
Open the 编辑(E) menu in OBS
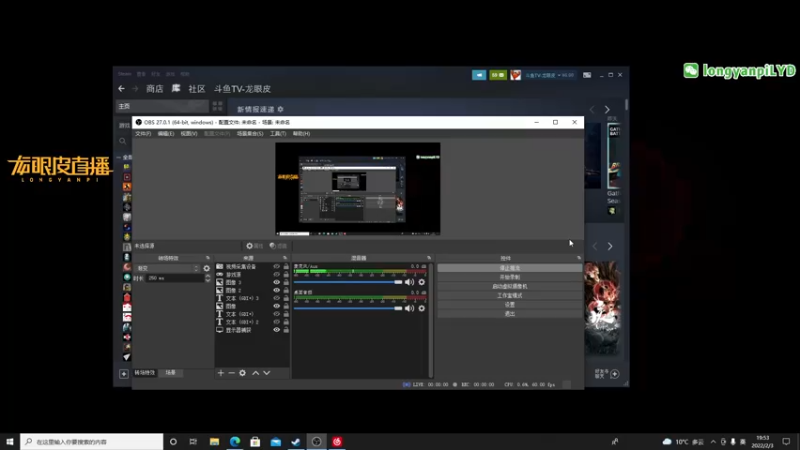click(x=166, y=134)
